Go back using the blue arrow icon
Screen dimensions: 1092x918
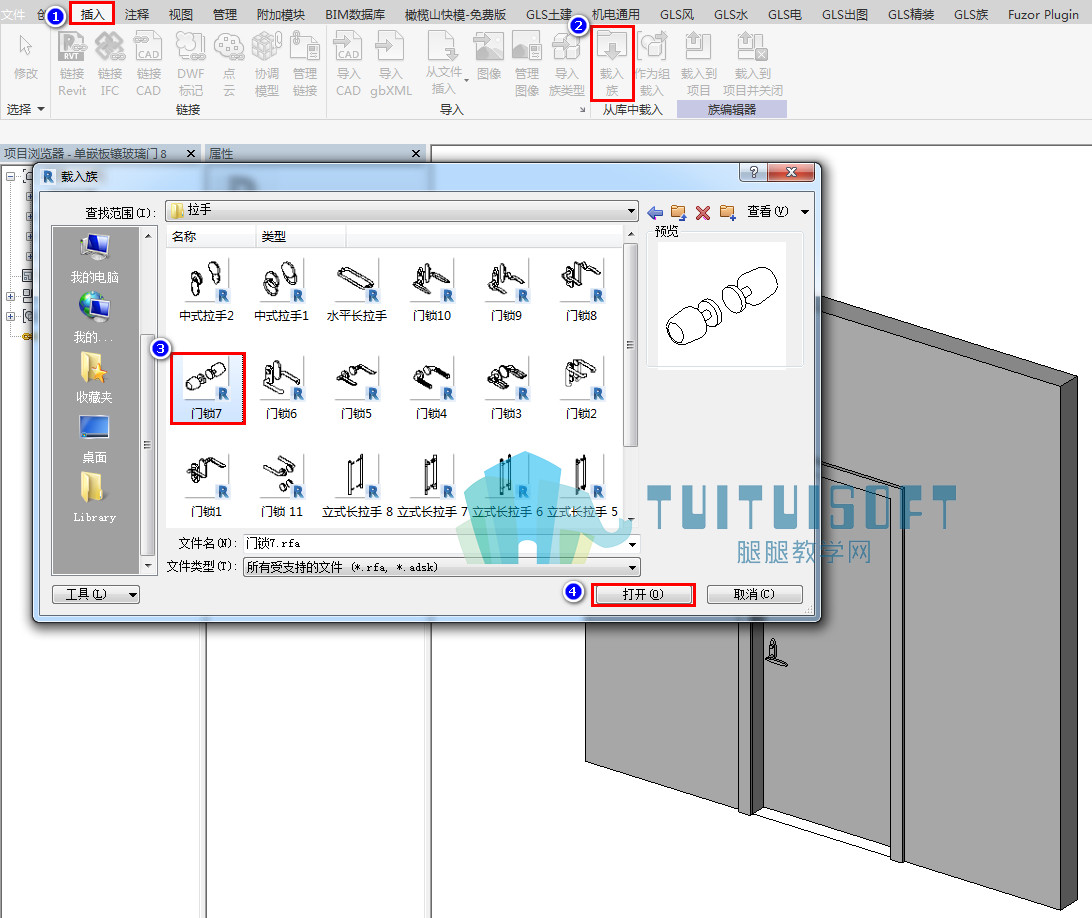coord(655,212)
